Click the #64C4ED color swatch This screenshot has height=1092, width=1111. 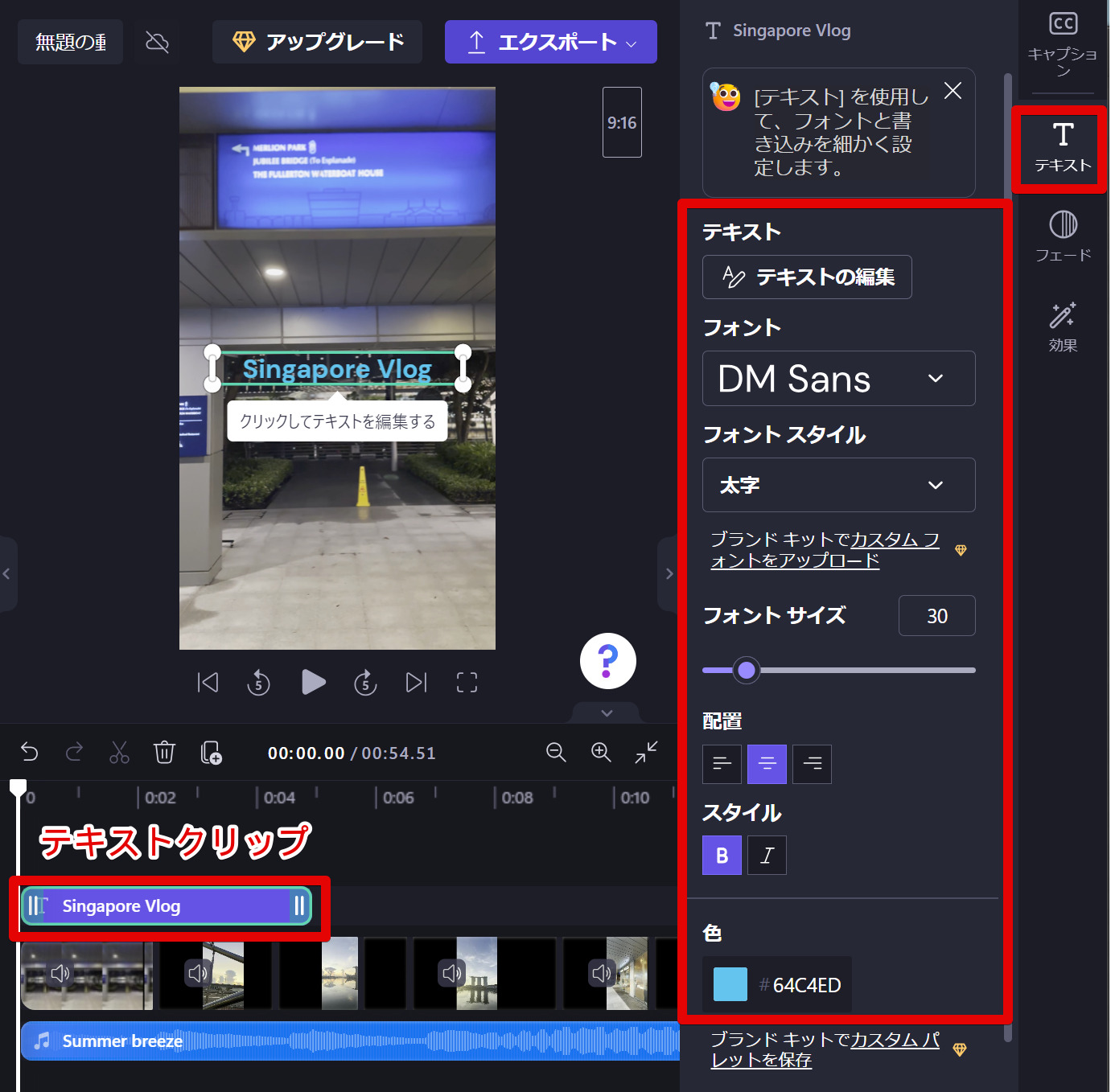tap(730, 983)
